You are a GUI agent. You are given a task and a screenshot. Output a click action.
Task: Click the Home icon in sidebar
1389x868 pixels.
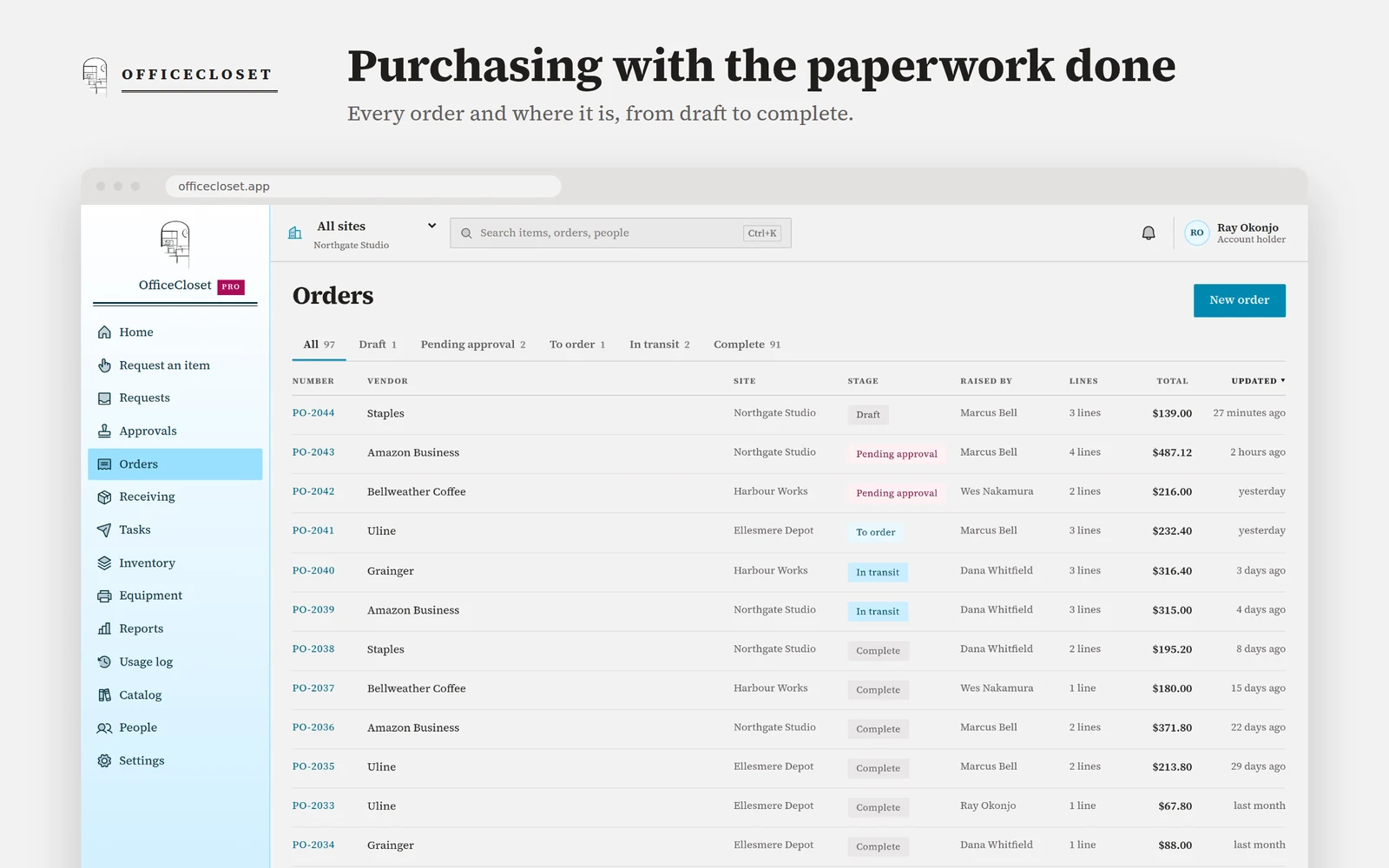tap(104, 332)
